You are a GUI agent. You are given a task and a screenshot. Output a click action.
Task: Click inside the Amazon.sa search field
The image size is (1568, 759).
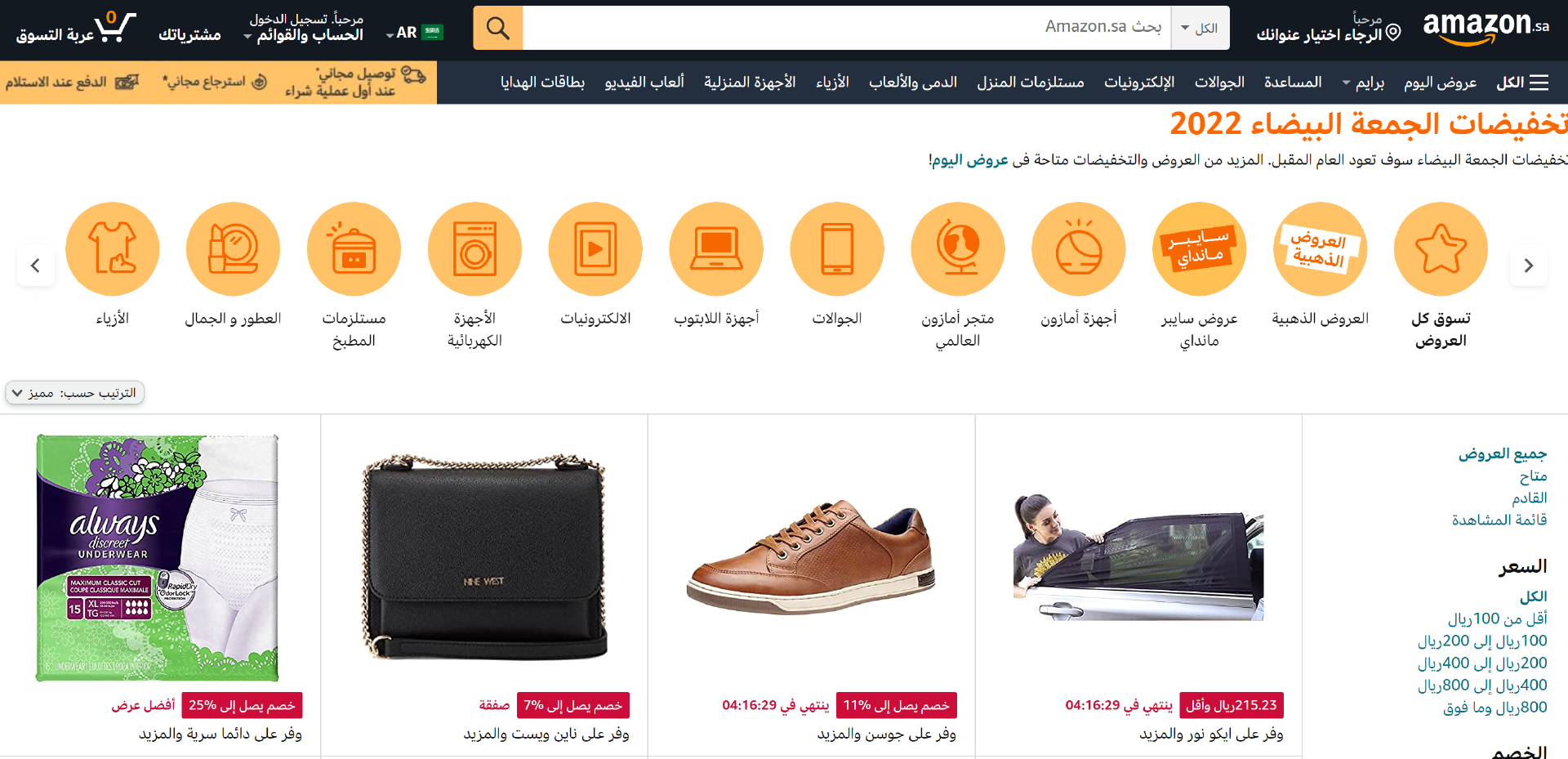pyautogui.click(x=847, y=29)
